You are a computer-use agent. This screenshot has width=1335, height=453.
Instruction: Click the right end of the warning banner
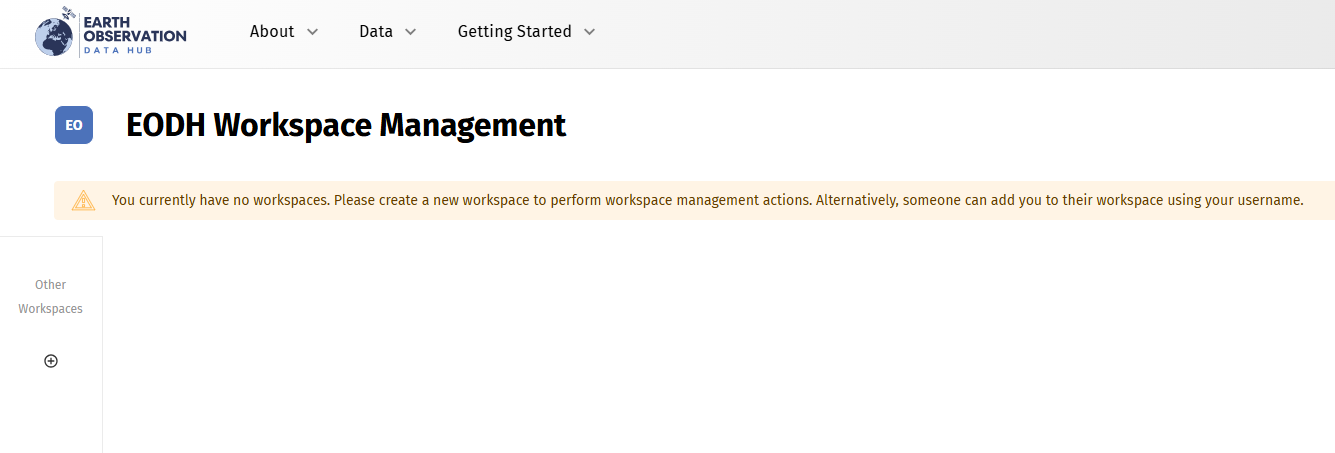pos(1320,200)
